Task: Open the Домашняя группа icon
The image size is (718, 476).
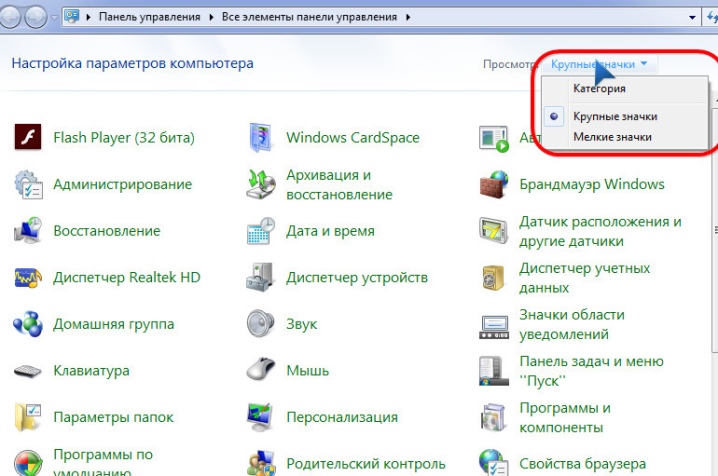Action: 28,324
